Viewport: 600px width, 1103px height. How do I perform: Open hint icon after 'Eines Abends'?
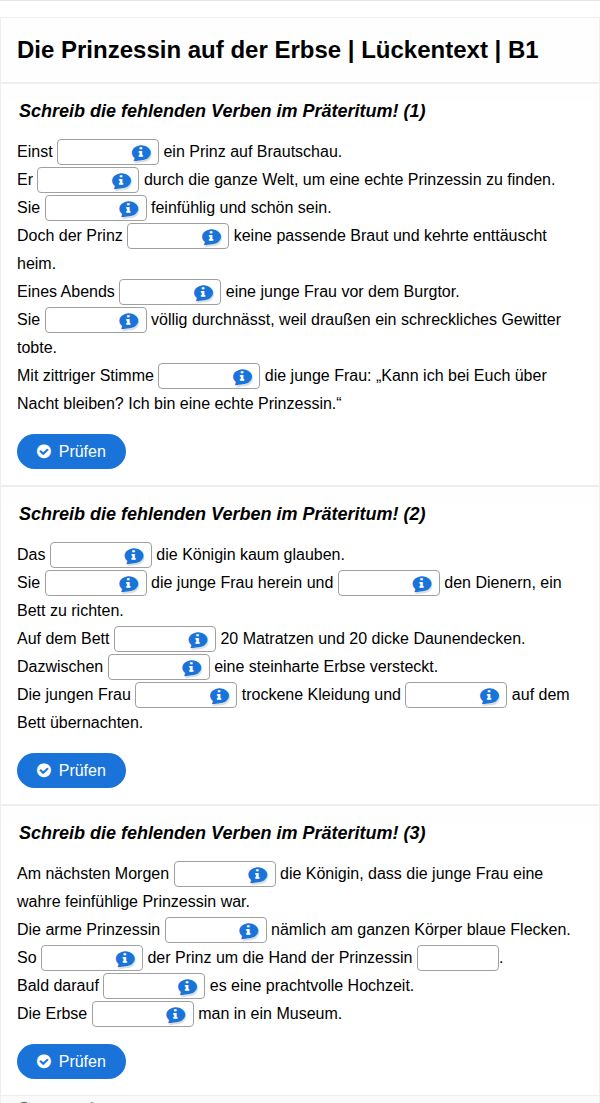tap(204, 293)
